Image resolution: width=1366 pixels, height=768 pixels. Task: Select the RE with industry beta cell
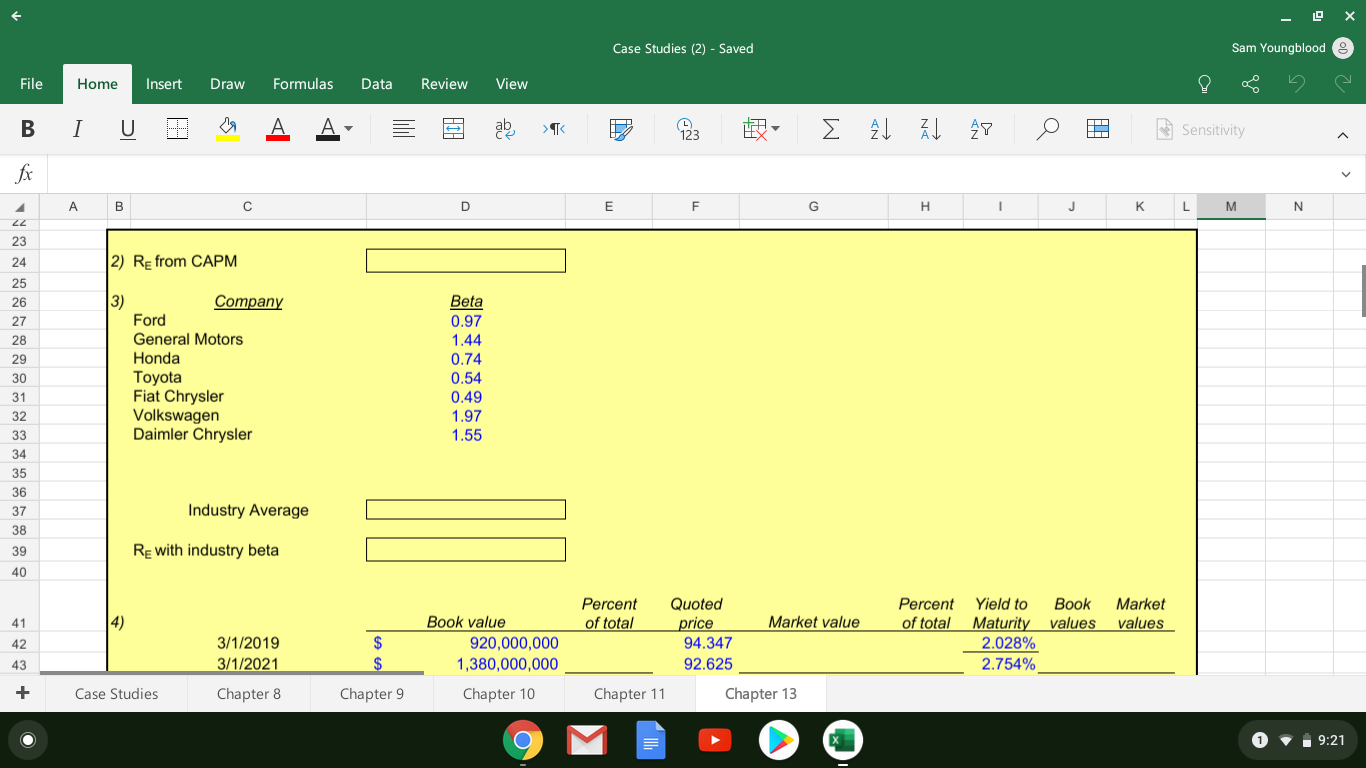pos(466,550)
